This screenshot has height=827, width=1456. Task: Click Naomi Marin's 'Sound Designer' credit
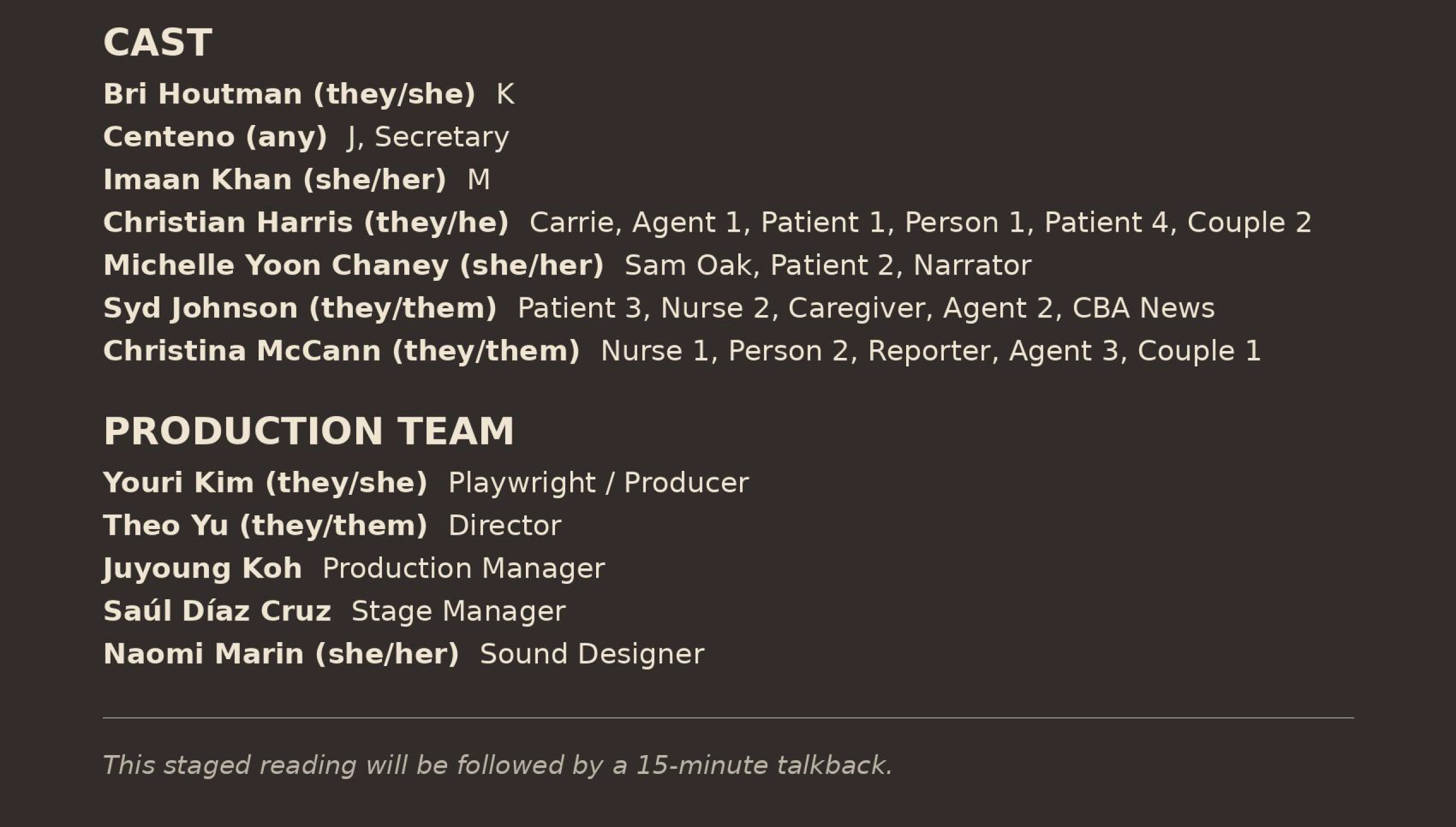coord(592,654)
